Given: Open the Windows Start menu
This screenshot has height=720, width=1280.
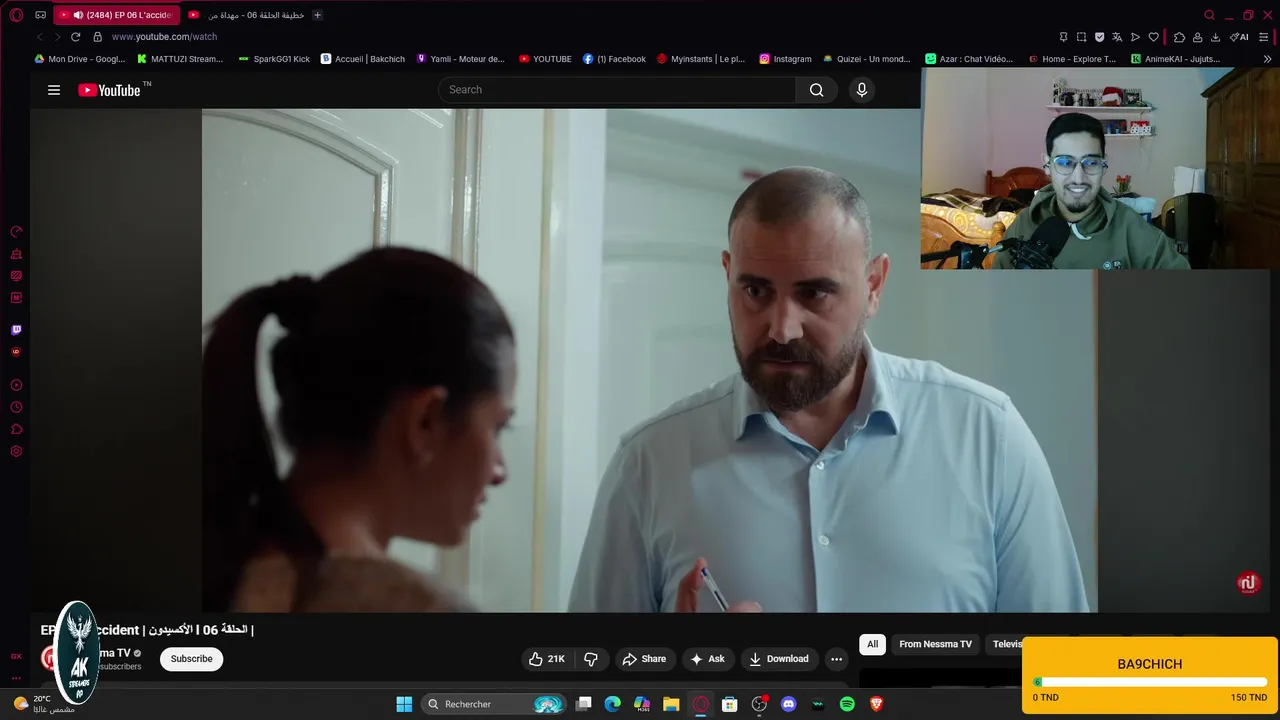Looking at the screenshot, I should 404,704.
